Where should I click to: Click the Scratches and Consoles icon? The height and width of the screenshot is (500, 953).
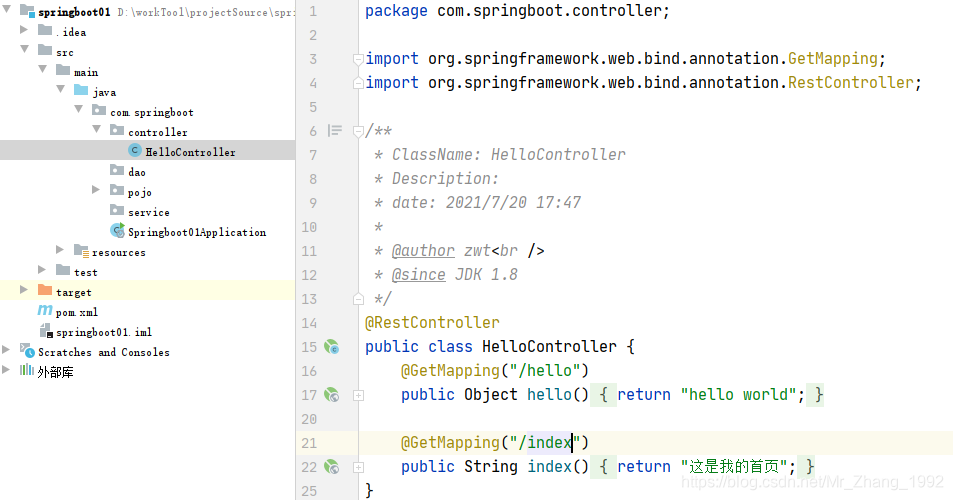pos(27,350)
